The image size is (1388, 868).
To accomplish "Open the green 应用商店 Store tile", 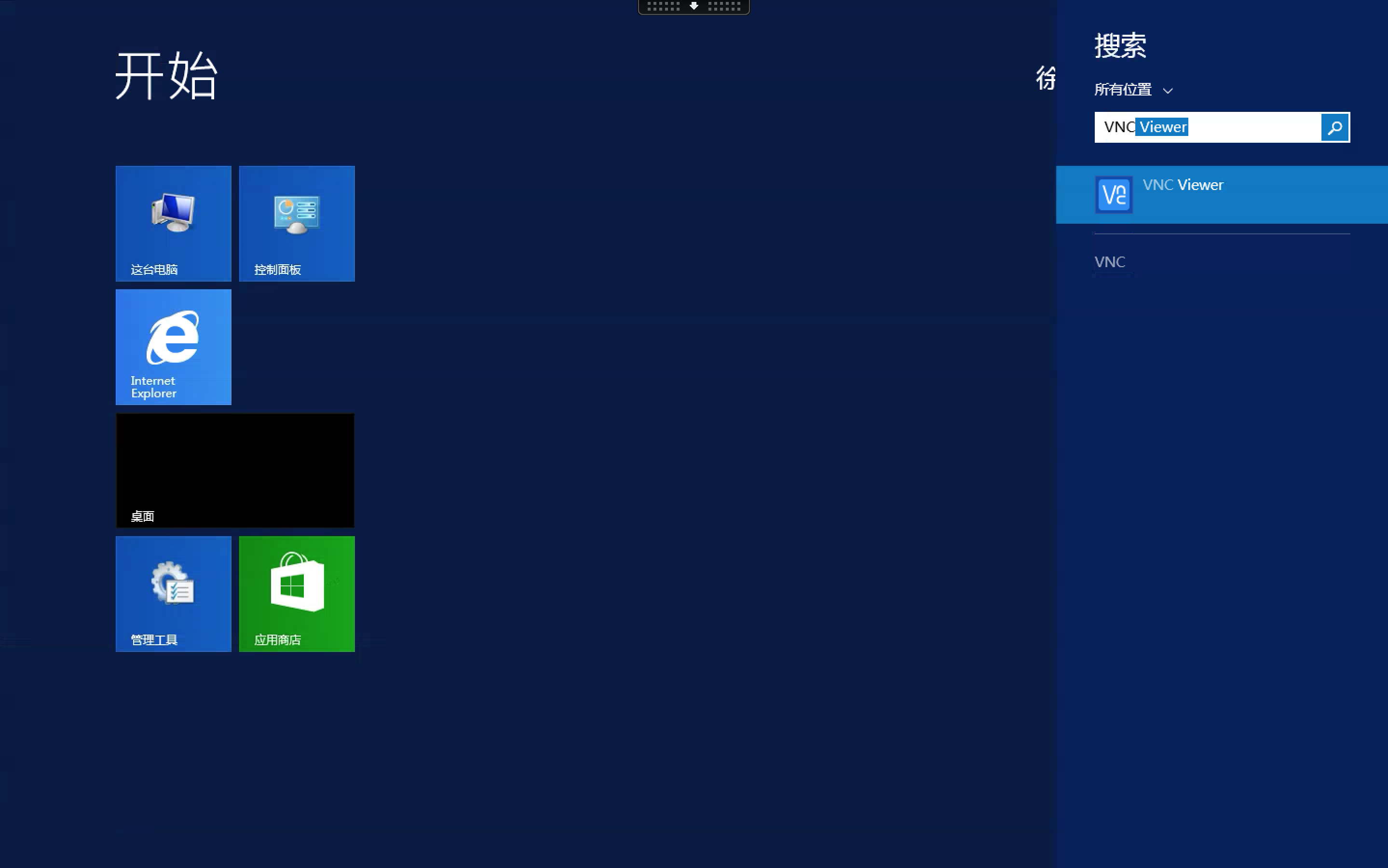I will 297,594.
